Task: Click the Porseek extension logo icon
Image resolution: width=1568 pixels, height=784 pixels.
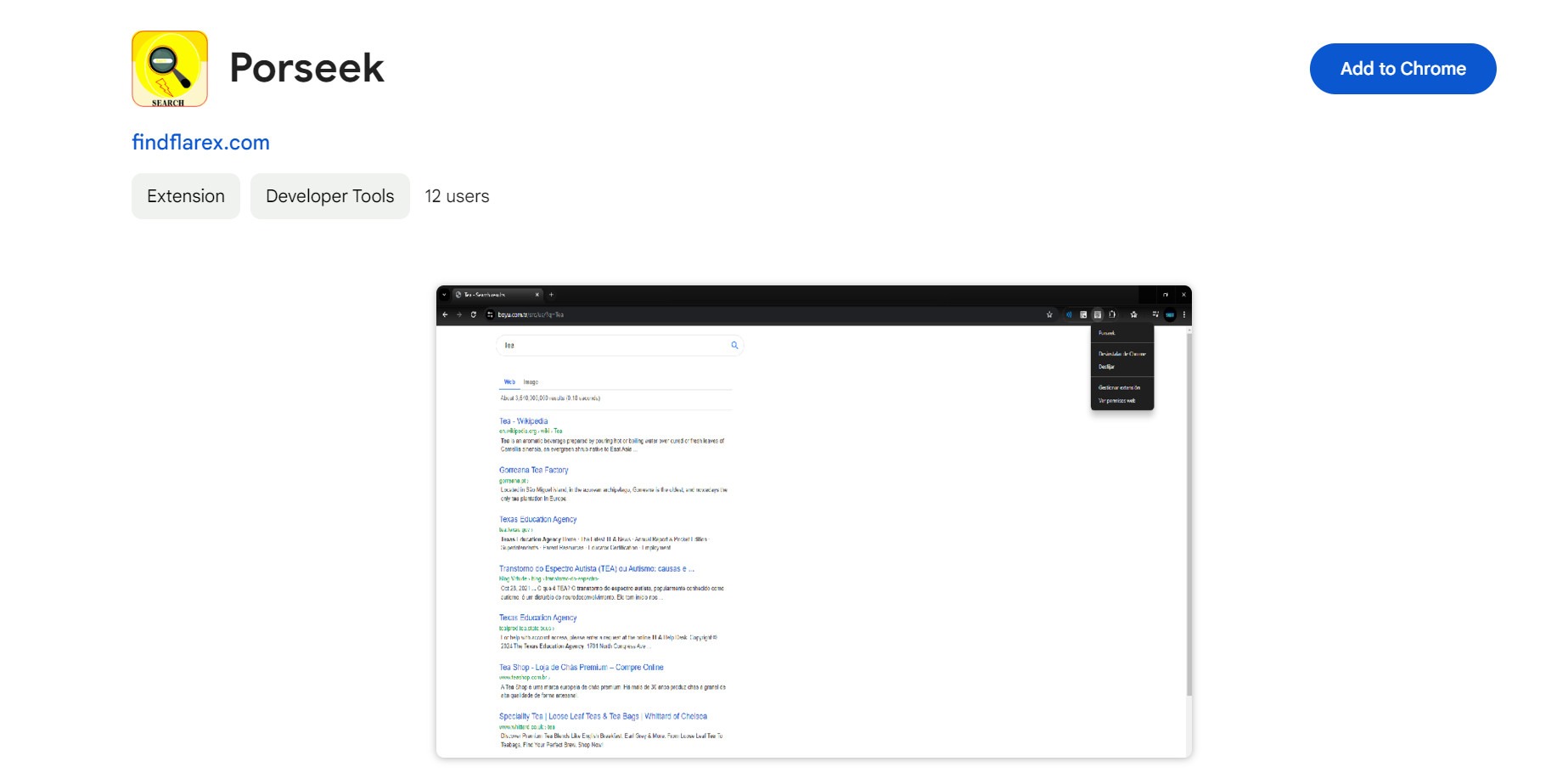Action: pyautogui.click(x=170, y=69)
